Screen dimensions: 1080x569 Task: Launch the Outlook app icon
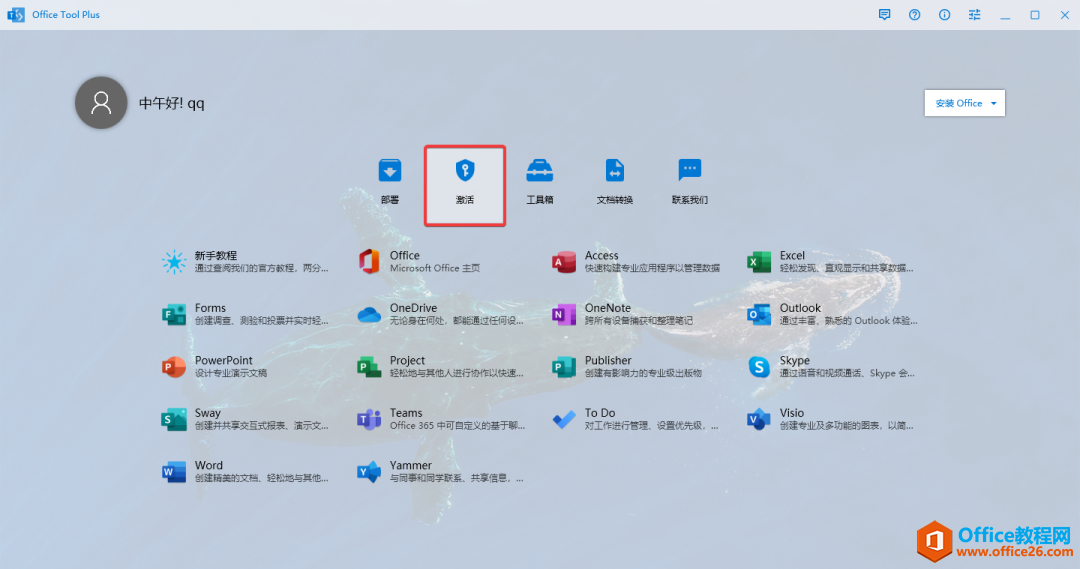click(759, 315)
